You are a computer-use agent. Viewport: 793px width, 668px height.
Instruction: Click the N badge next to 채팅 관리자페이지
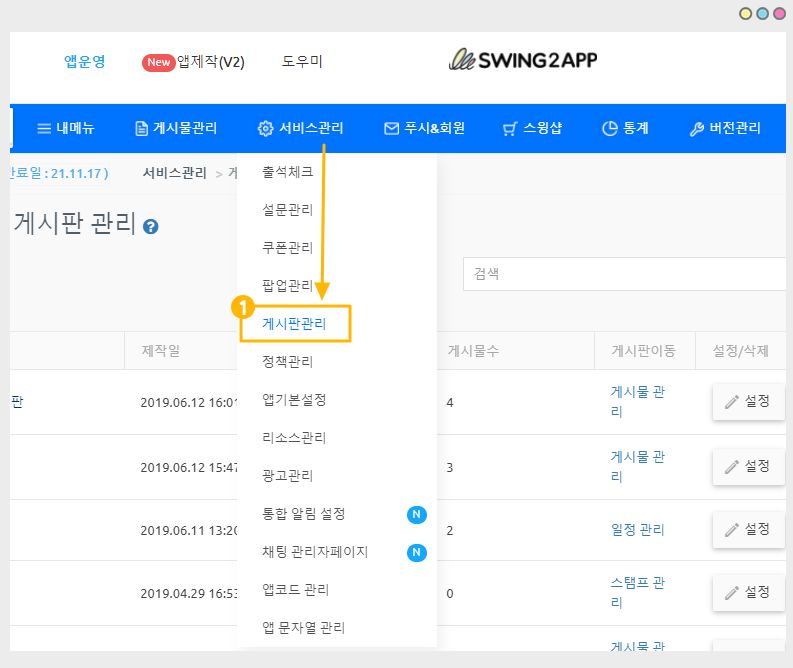[x=416, y=552]
